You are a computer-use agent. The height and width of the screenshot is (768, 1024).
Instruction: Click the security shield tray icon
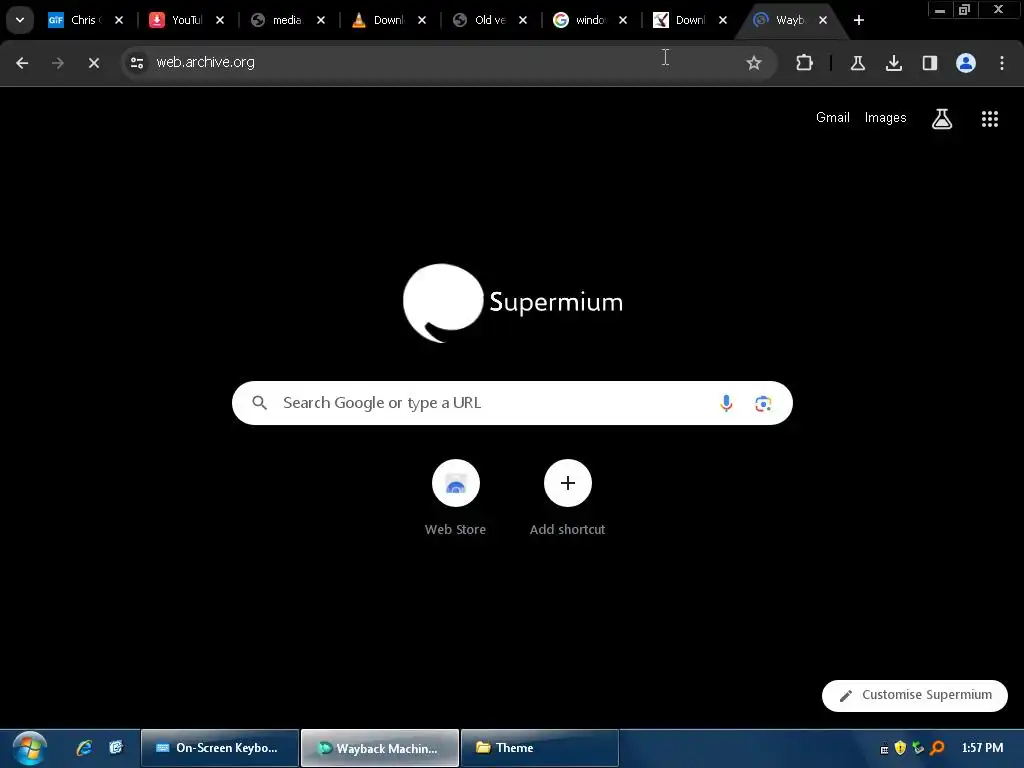coord(901,748)
